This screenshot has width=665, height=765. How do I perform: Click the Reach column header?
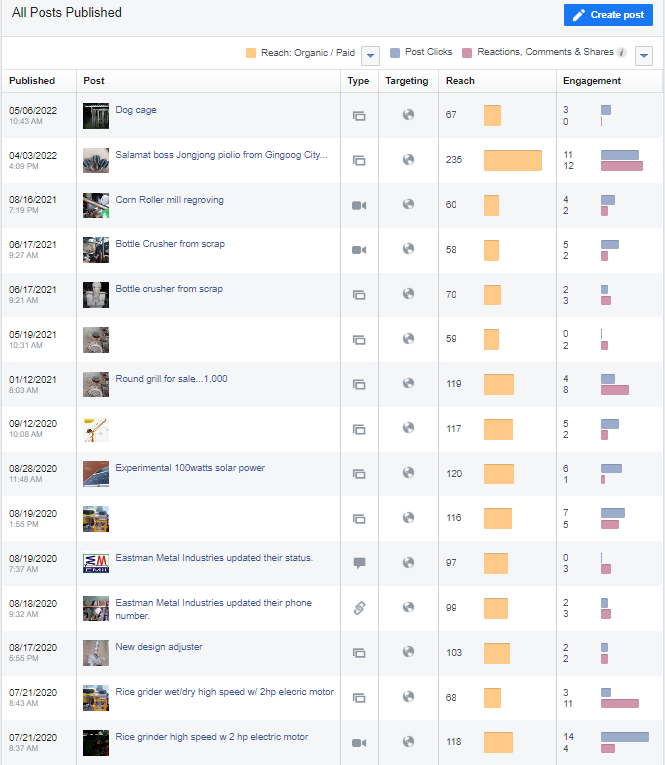[460, 81]
